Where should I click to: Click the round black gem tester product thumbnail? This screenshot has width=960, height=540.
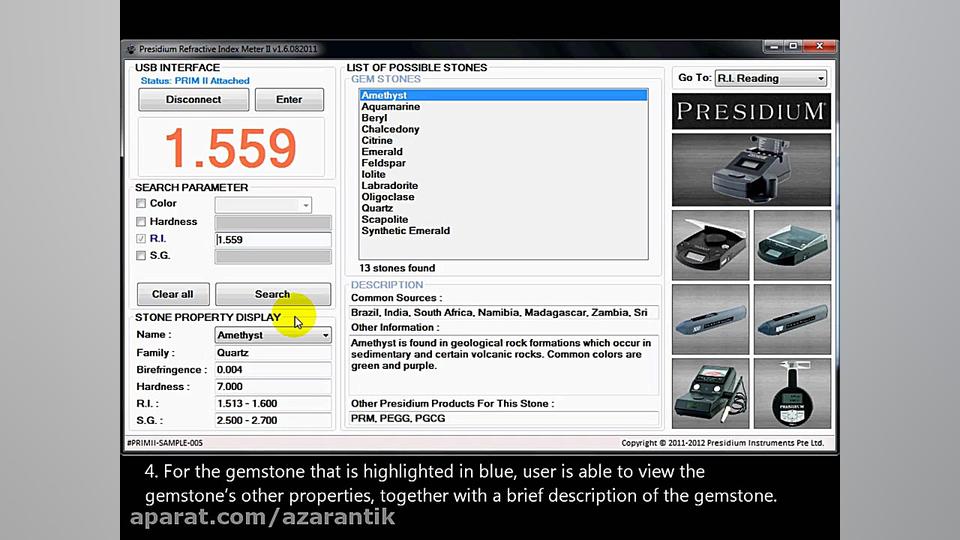coord(710,246)
